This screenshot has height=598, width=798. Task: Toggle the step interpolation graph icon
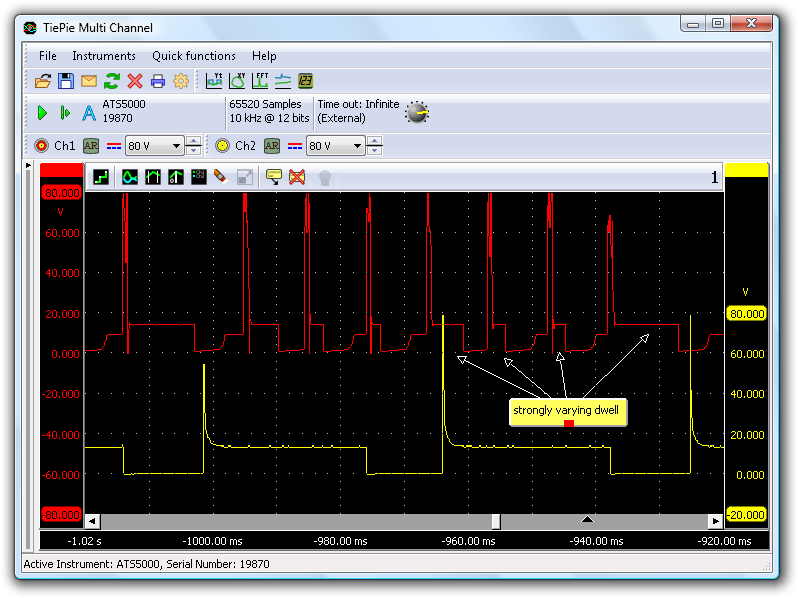101,177
